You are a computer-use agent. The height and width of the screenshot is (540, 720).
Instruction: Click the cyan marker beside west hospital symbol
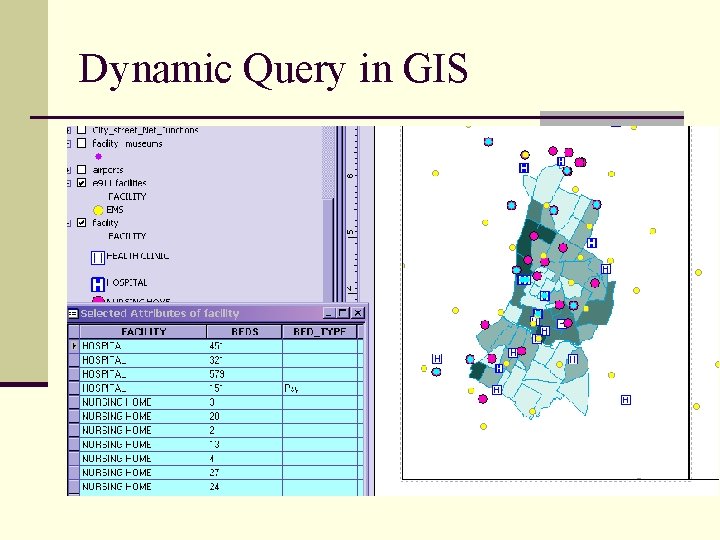436,371
